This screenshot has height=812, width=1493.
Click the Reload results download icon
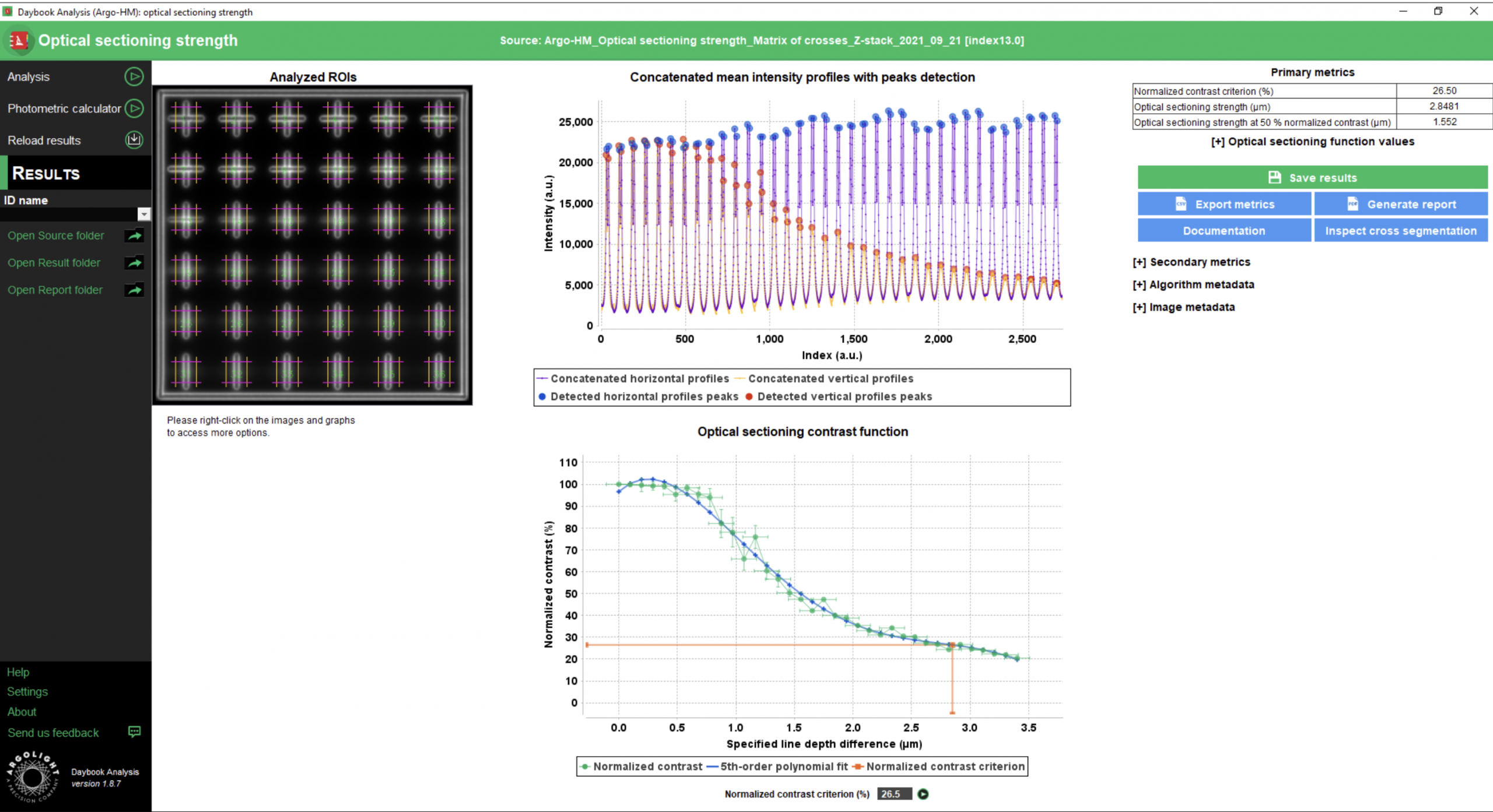coord(134,140)
